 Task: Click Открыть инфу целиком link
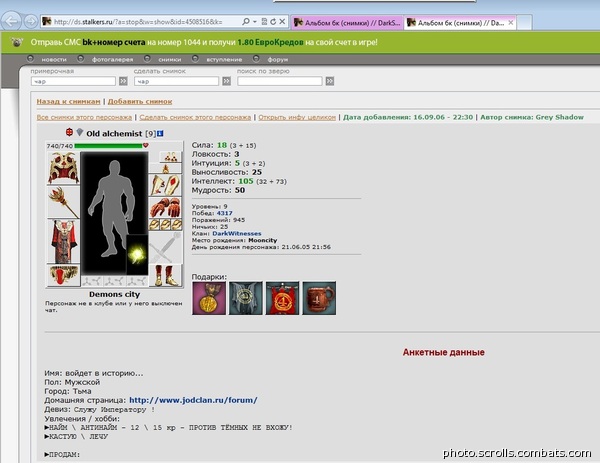pyautogui.click(x=297, y=117)
